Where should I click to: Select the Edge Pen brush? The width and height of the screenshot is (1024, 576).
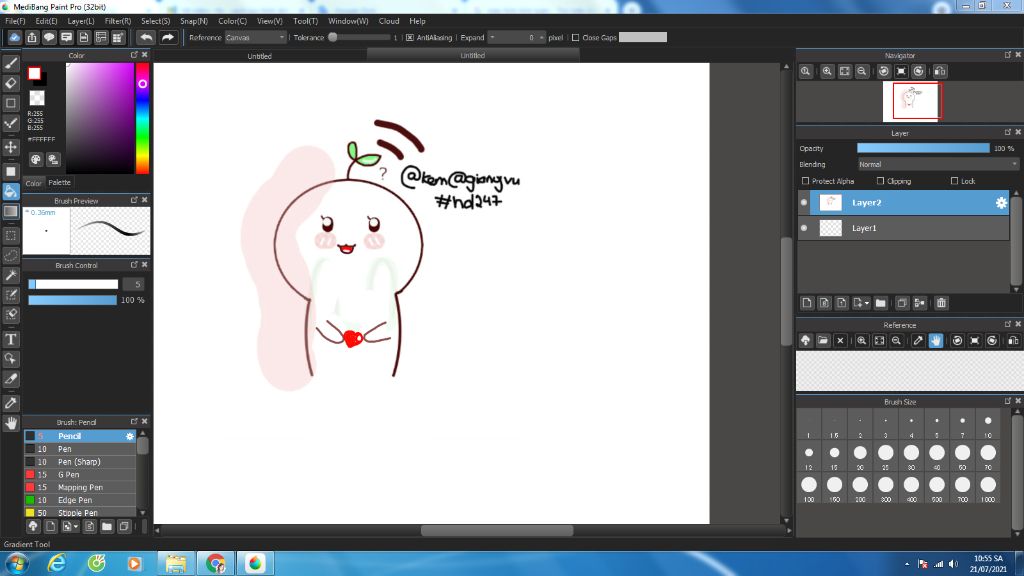80,500
